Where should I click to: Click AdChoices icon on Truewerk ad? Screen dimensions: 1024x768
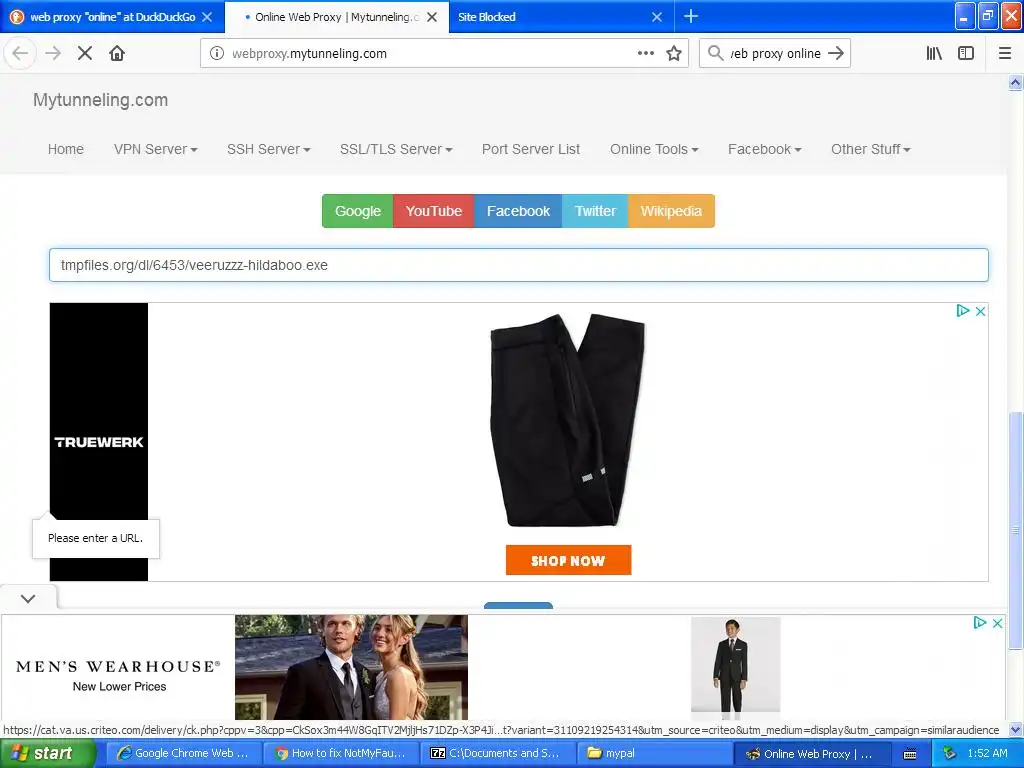[963, 311]
